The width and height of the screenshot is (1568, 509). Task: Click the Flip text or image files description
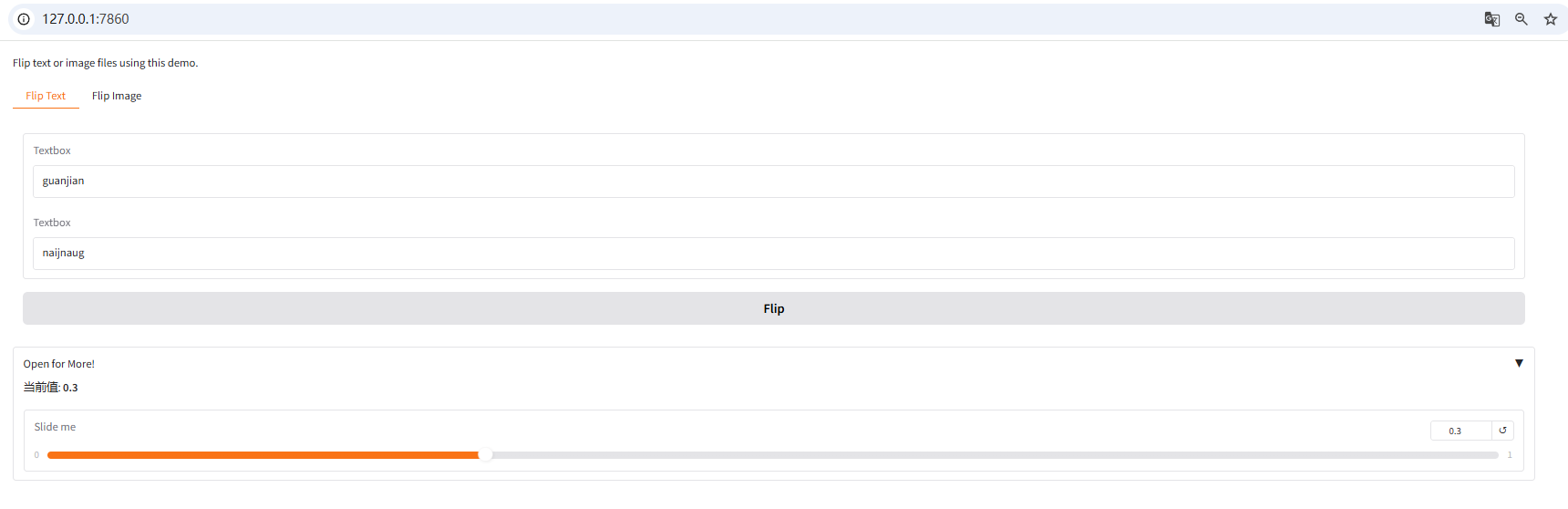pos(105,63)
